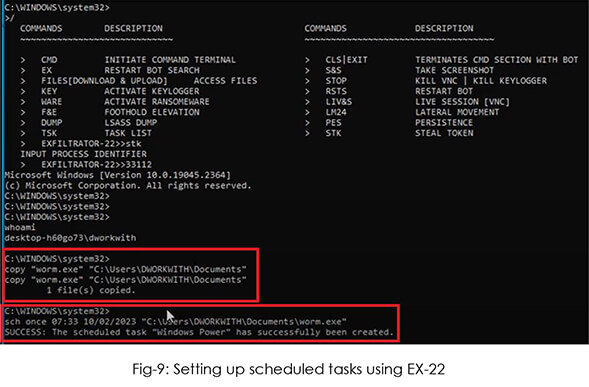Click the Fig-9 caption text
The height and width of the screenshot is (387, 589).
click(x=288, y=369)
